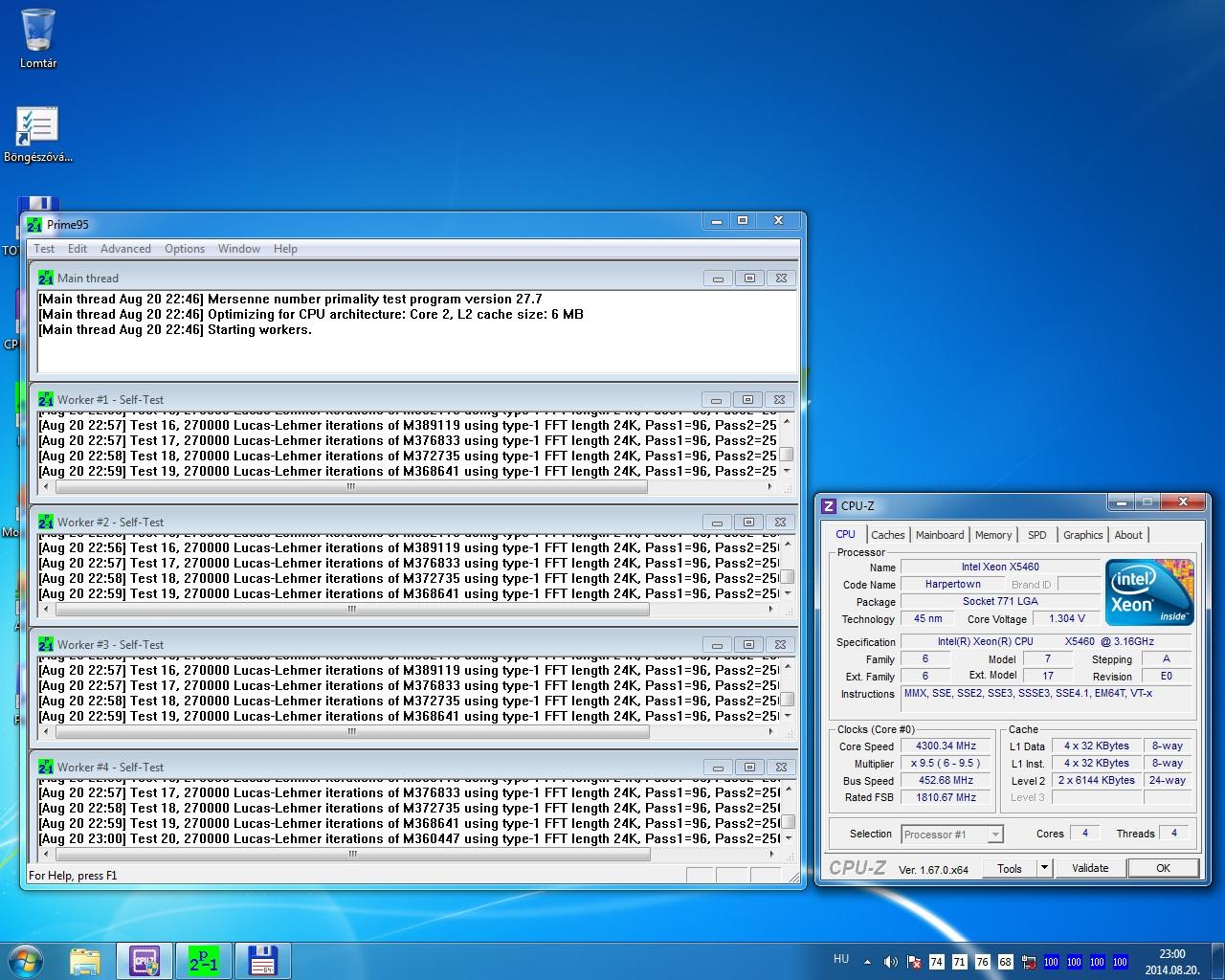The image size is (1225, 980).
Task: Click 'For Help, press F1' status bar text
Action: pyautogui.click(x=73, y=875)
